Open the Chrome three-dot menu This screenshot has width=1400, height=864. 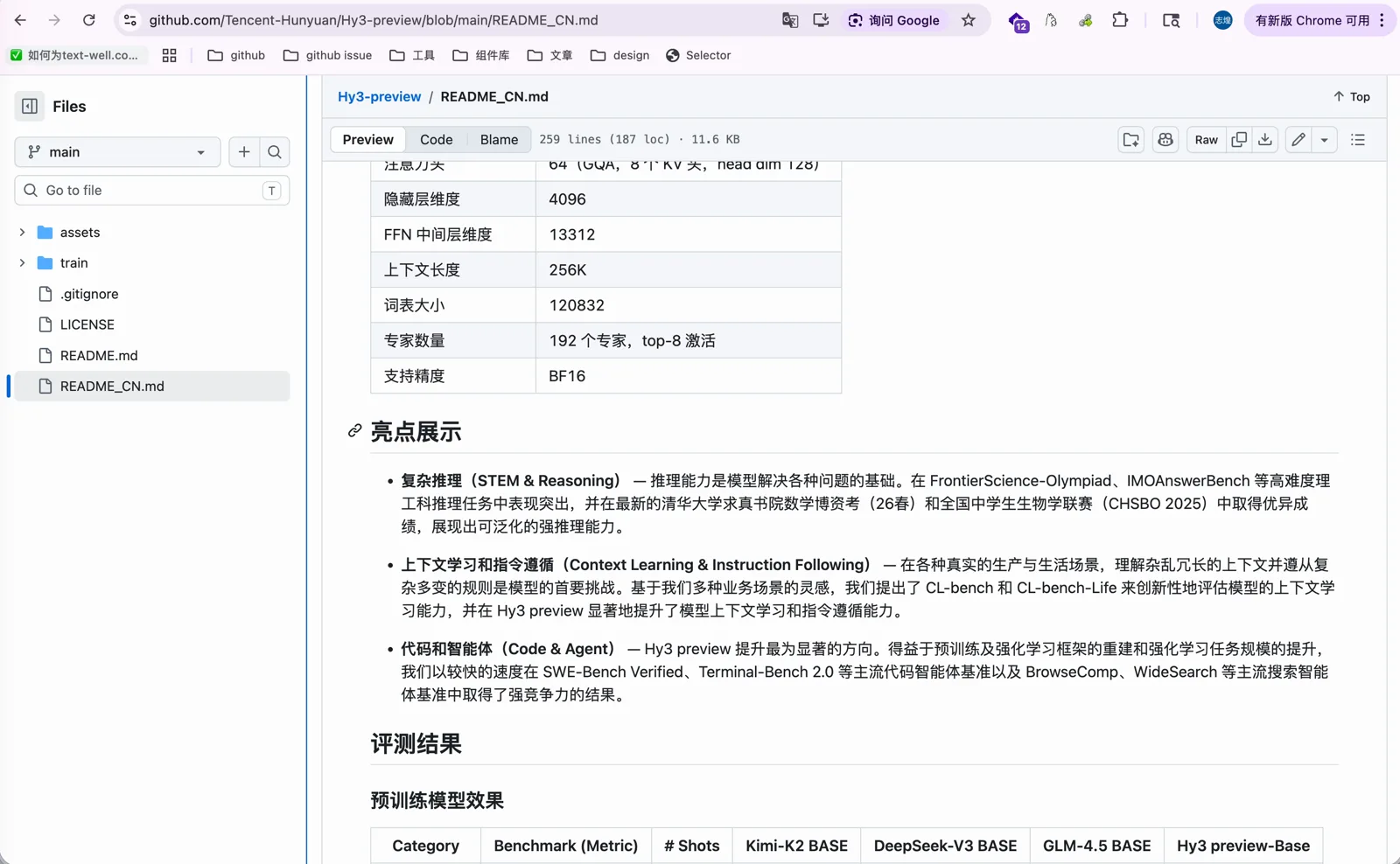coord(1382,20)
